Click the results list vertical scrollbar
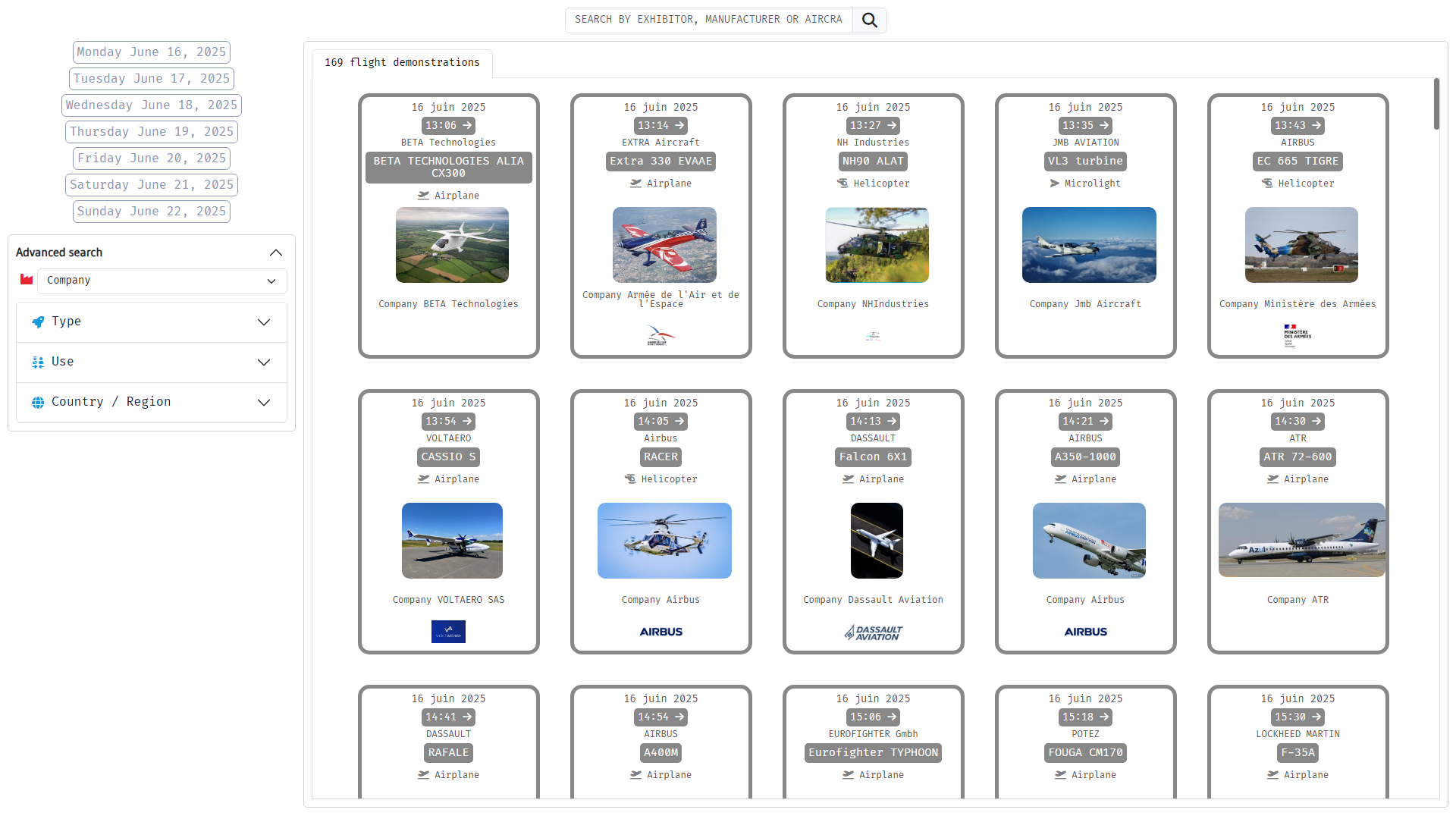 pos(1436,104)
